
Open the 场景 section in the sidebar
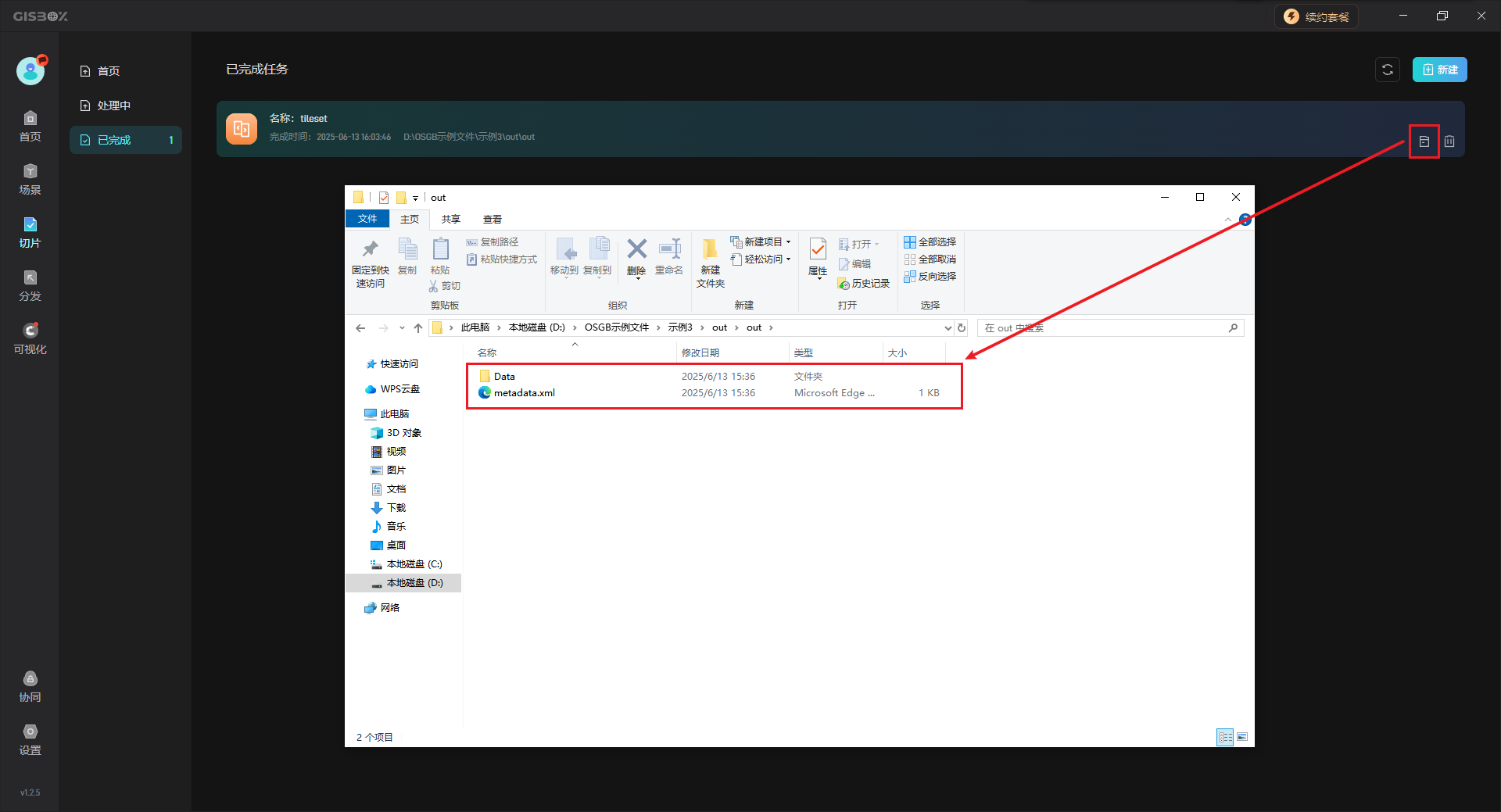(x=30, y=180)
